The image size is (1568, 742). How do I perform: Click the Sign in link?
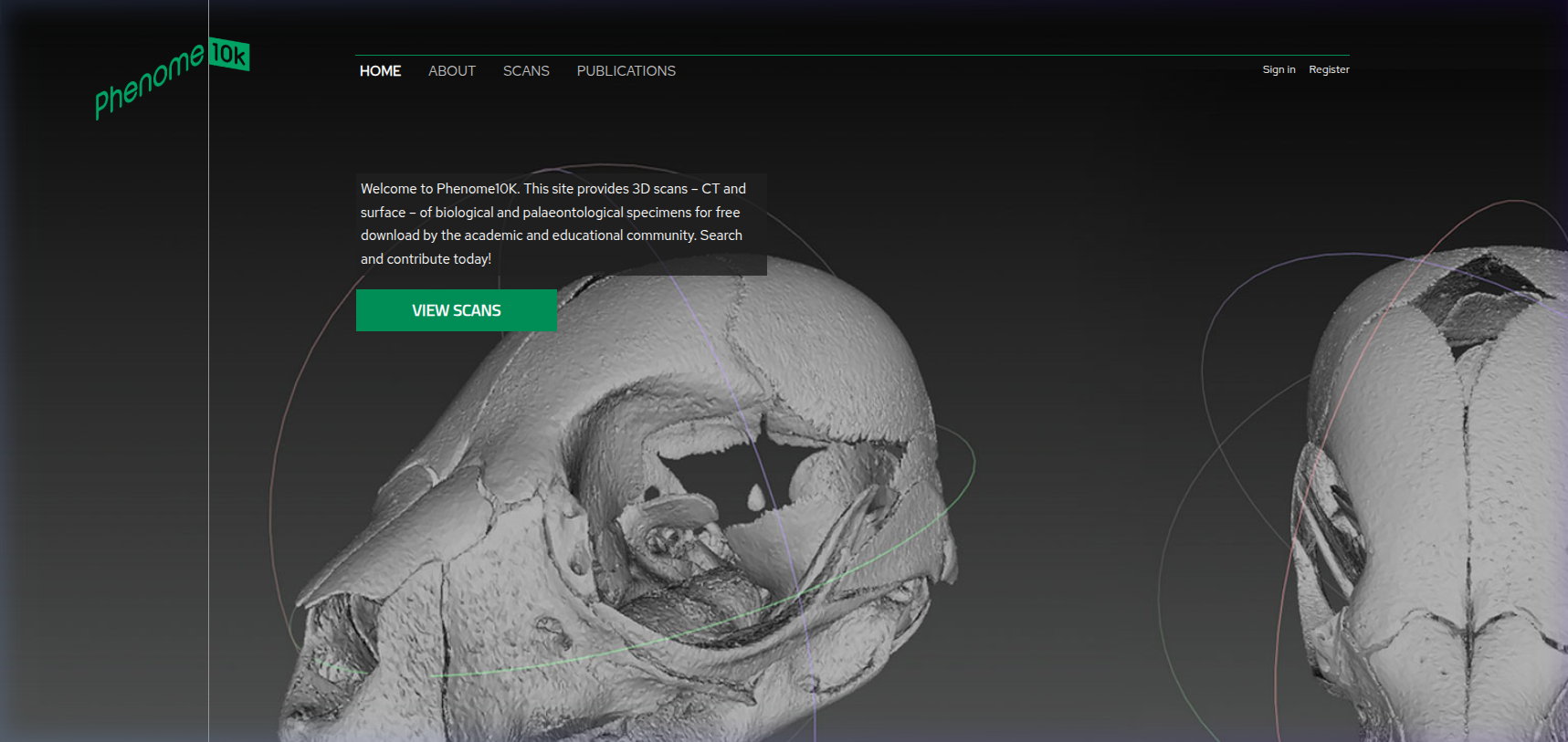click(1279, 69)
